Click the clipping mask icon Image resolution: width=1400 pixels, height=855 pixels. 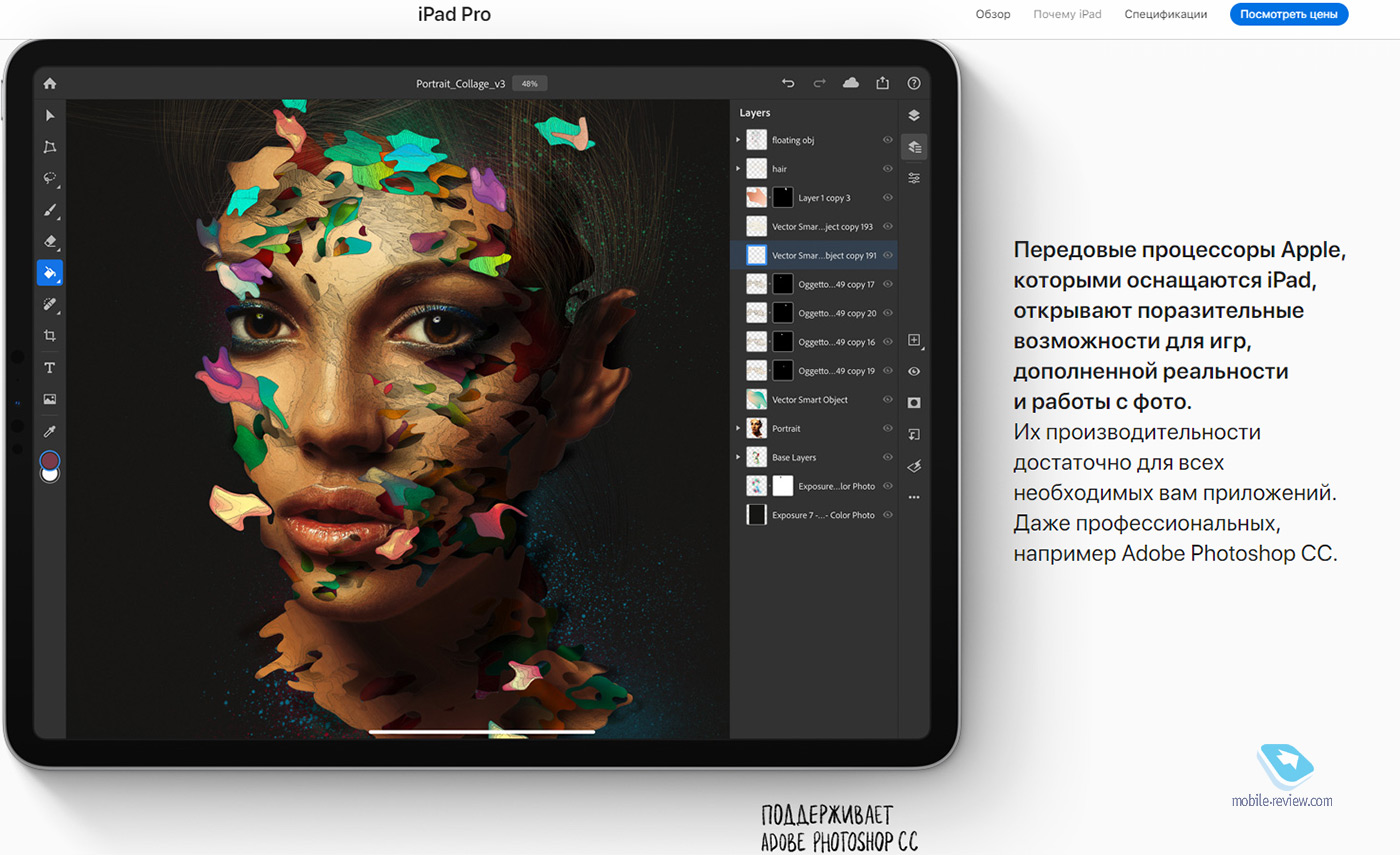pos(914,434)
